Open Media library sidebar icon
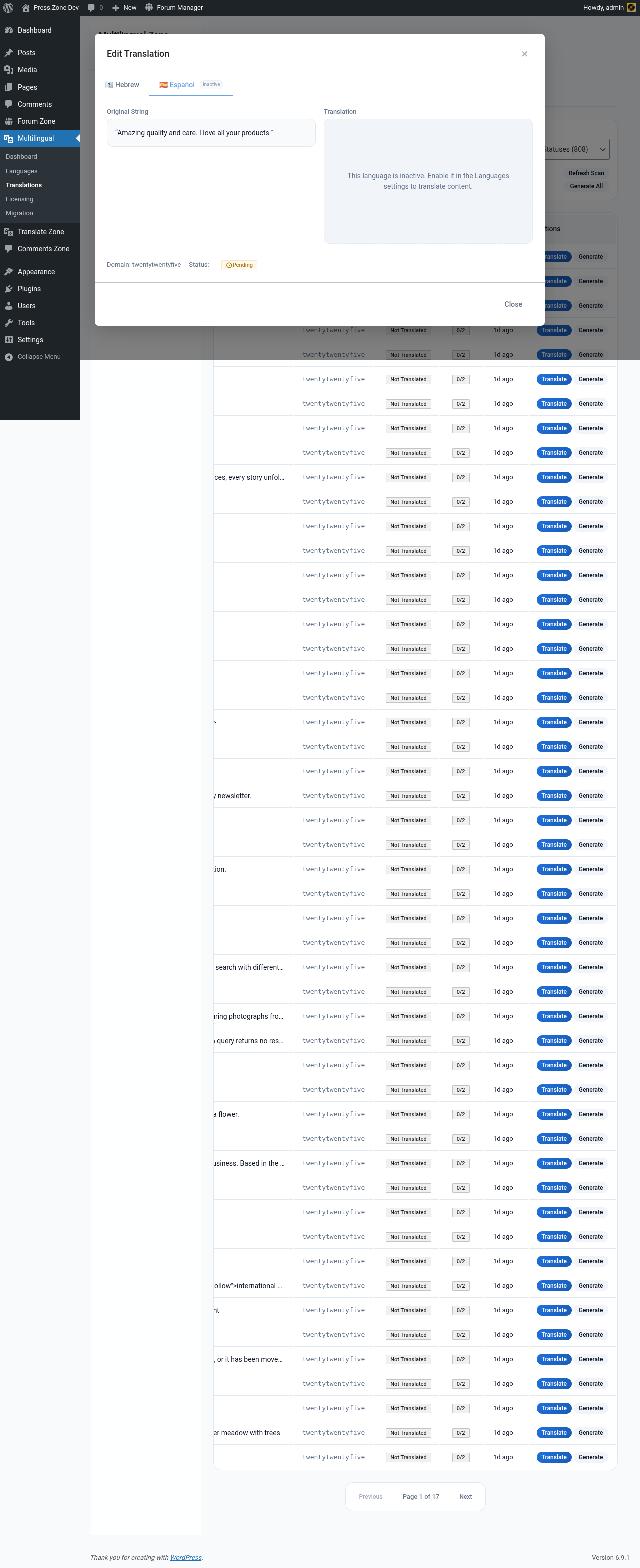This screenshot has width=640, height=1568. (x=9, y=70)
